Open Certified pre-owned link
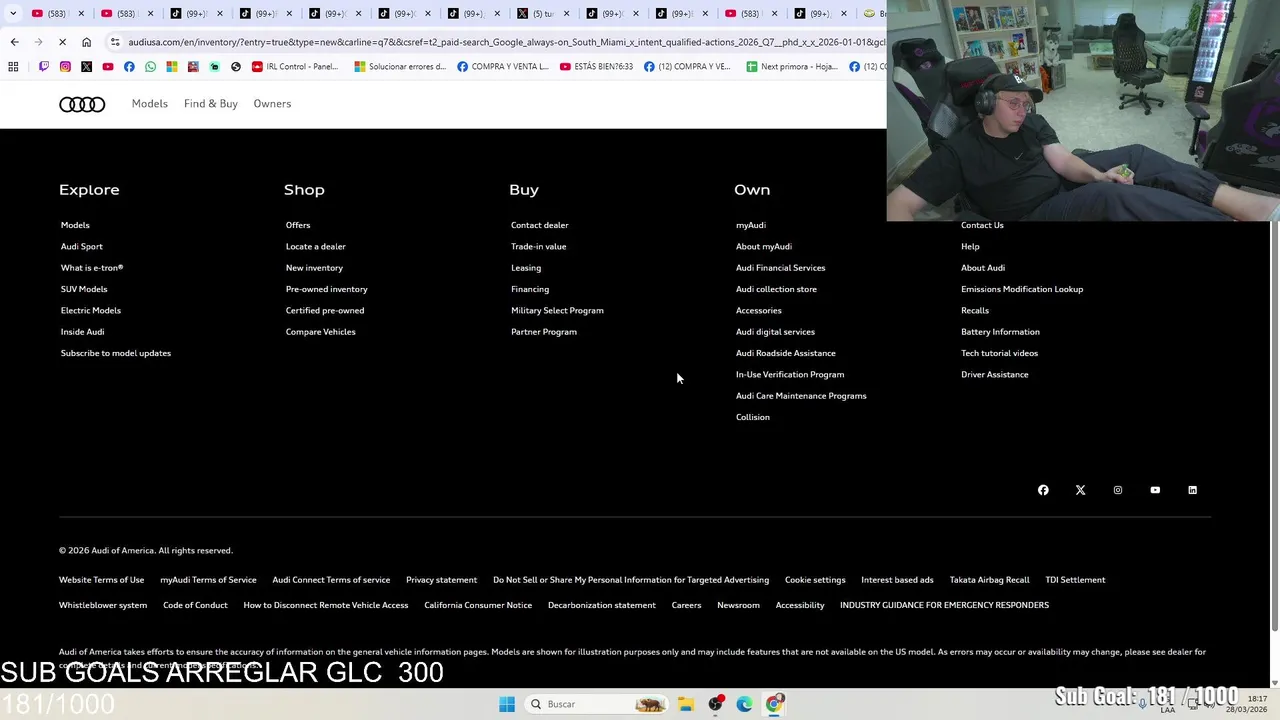Image resolution: width=1280 pixels, height=720 pixels. (325, 310)
